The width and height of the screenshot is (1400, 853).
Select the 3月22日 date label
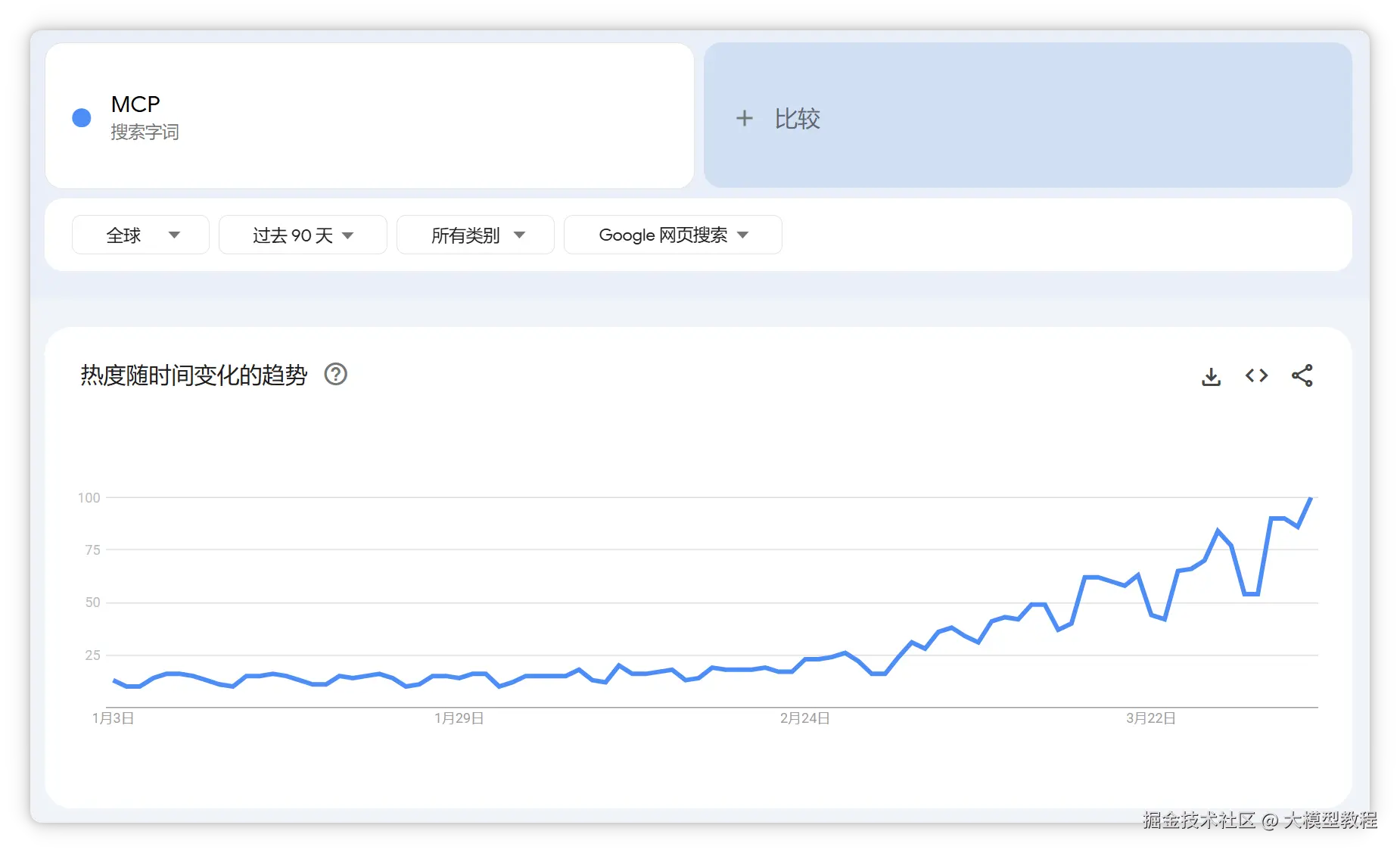coord(1150,718)
